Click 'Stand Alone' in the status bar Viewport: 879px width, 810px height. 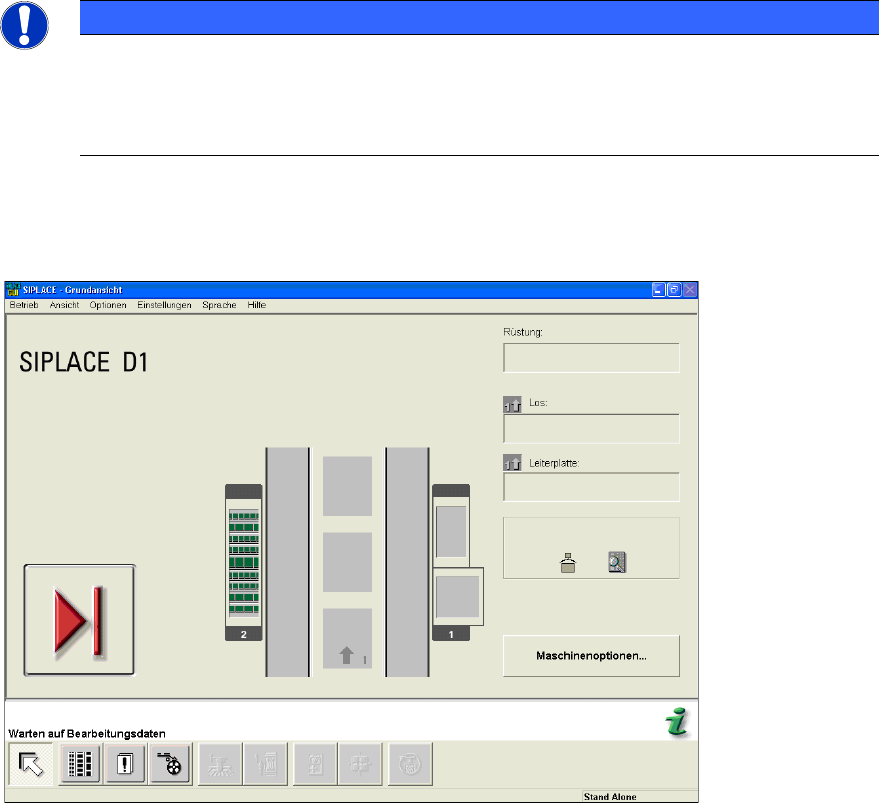(x=610, y=797)
